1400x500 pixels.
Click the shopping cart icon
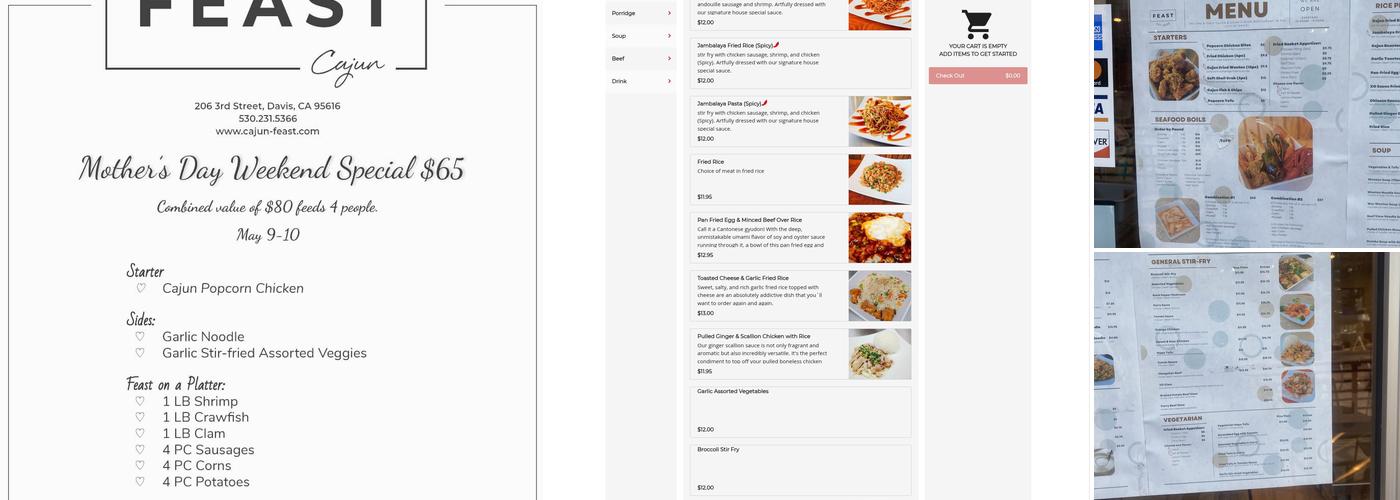point(977,25)
